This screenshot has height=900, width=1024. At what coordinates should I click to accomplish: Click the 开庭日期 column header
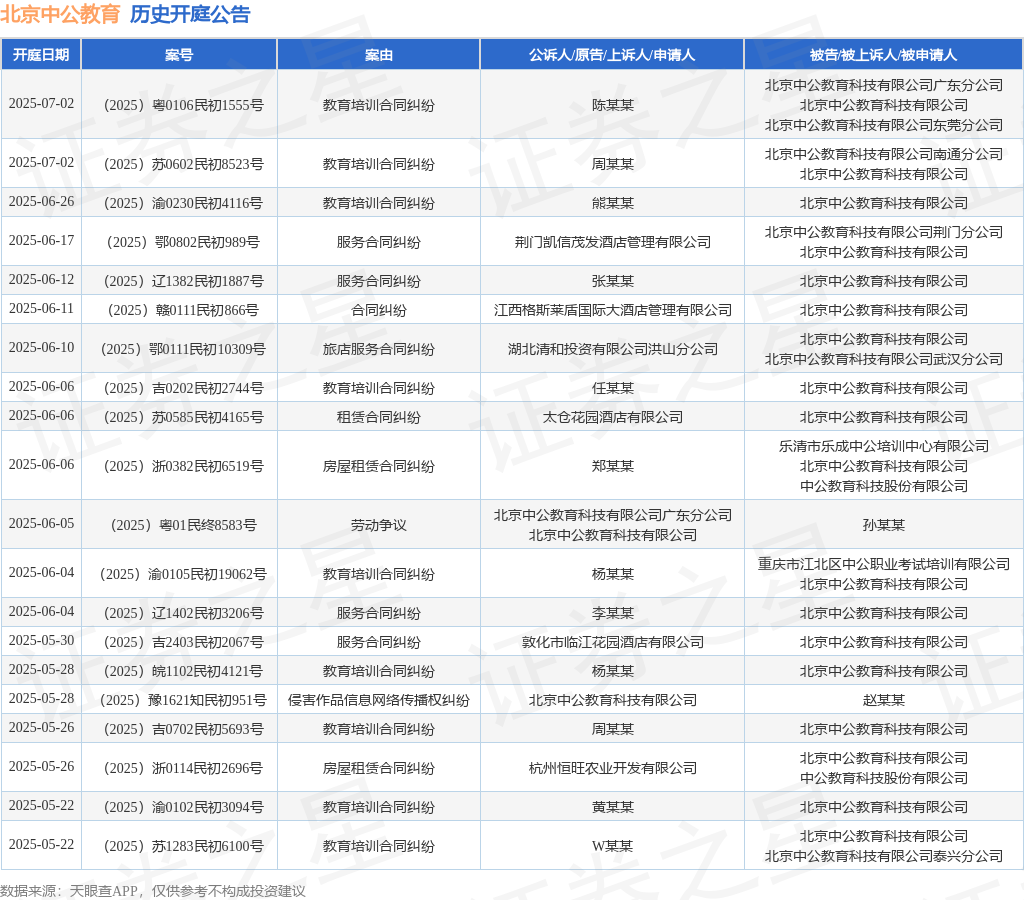click(41, 55)
